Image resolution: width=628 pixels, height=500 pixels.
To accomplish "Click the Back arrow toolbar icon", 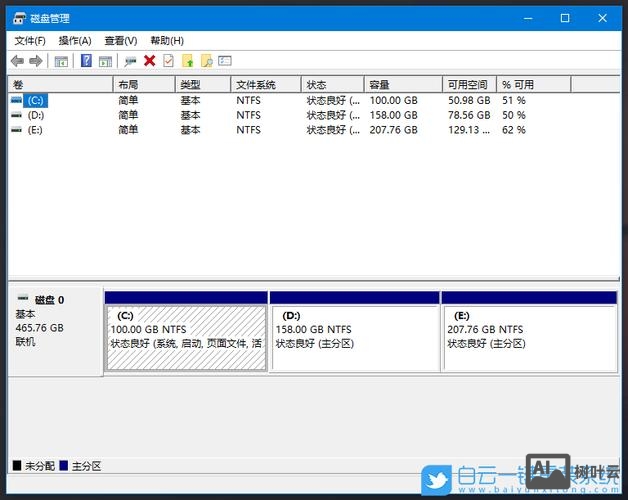I will [18, 61].
